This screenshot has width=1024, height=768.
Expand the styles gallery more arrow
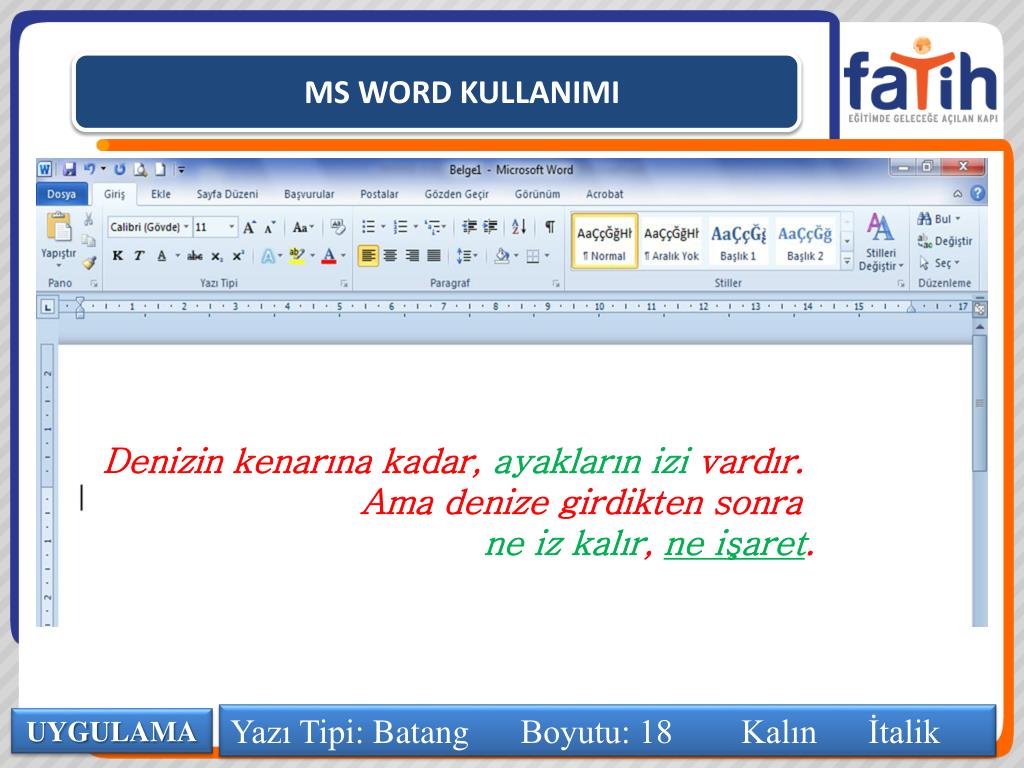847,262
